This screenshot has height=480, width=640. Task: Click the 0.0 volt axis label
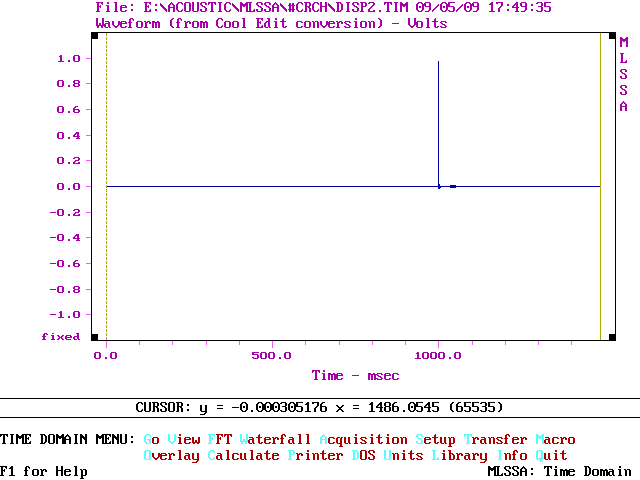[x=69, y=187]
